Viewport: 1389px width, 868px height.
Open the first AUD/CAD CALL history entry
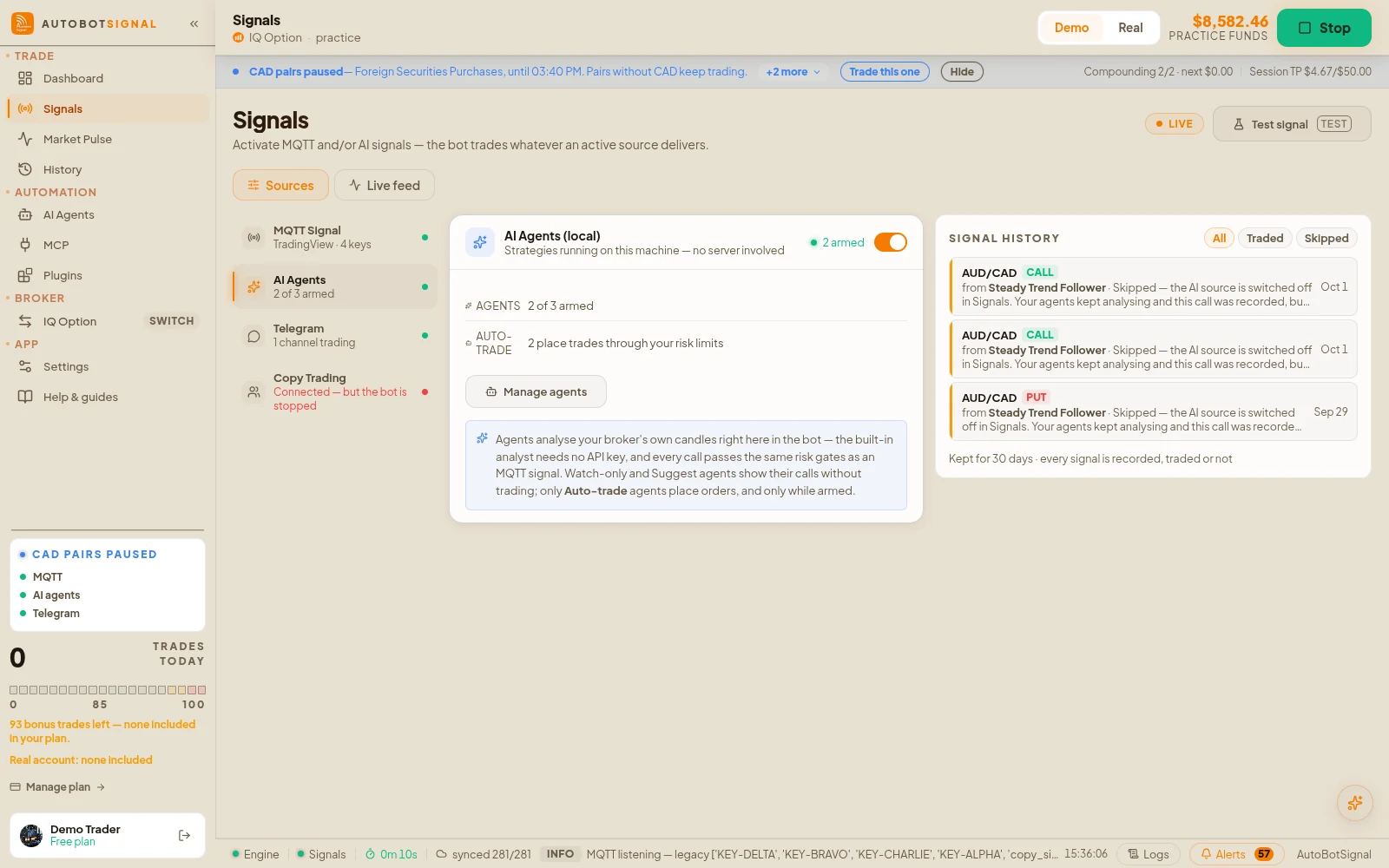coord(1153,286)
